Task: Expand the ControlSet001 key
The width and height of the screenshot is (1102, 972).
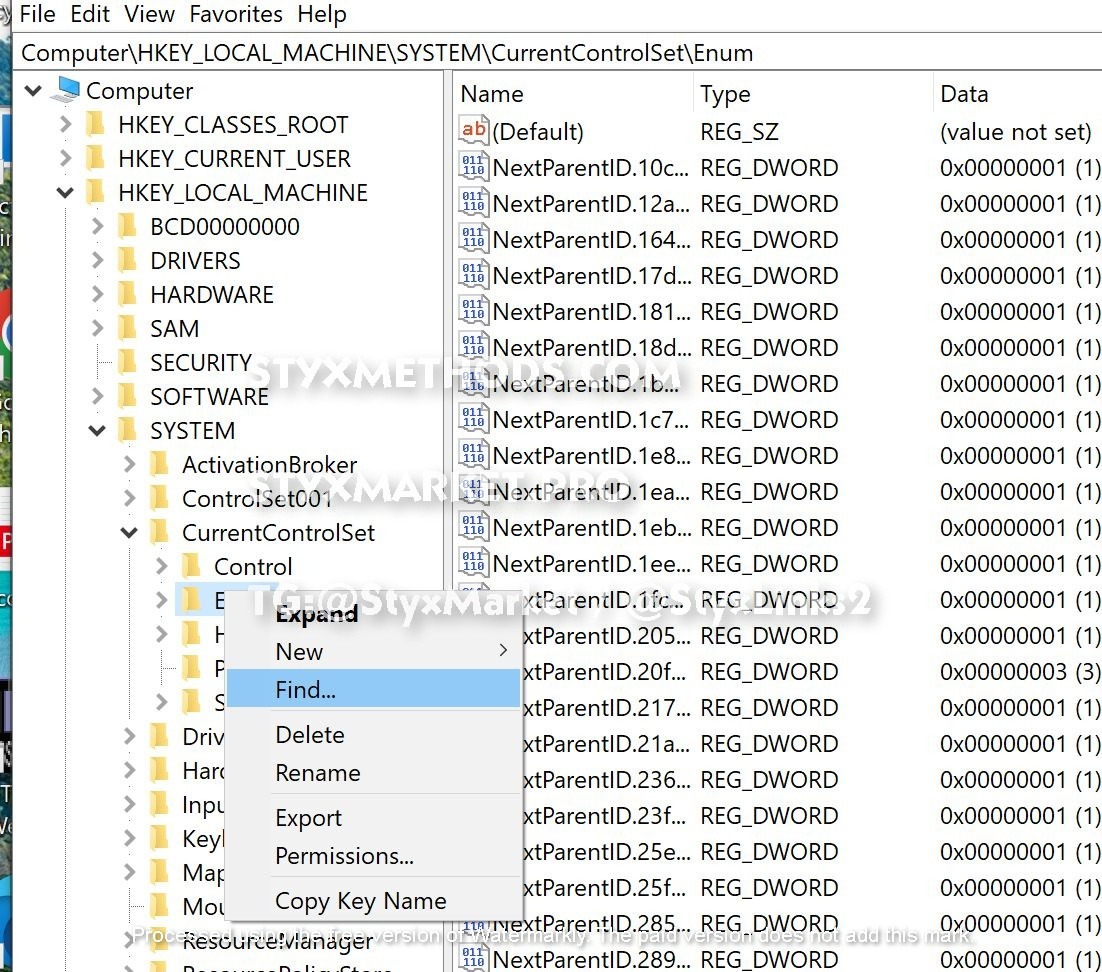Action: [129, 498]
